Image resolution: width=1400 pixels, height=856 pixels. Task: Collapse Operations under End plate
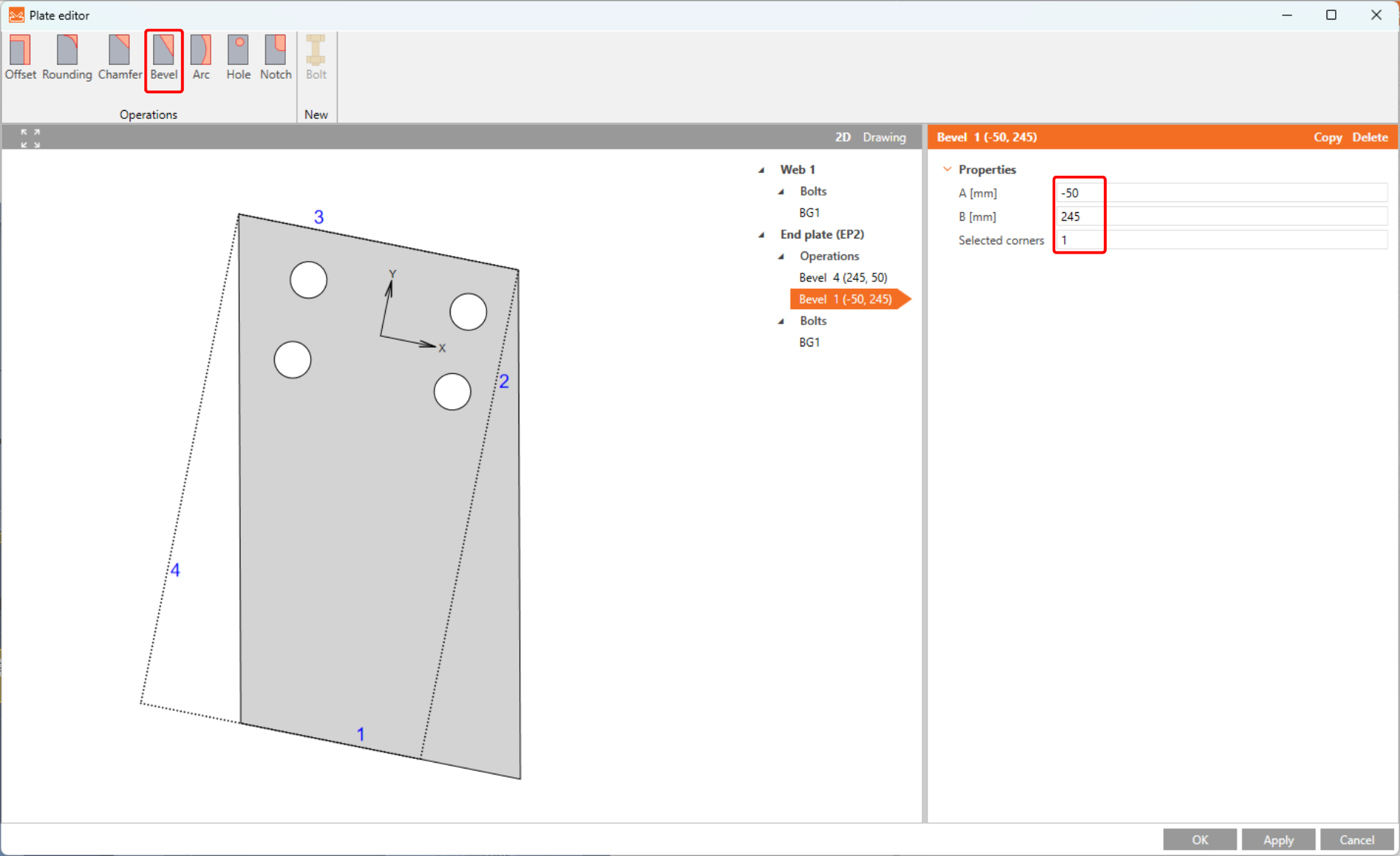click(781, 257)
